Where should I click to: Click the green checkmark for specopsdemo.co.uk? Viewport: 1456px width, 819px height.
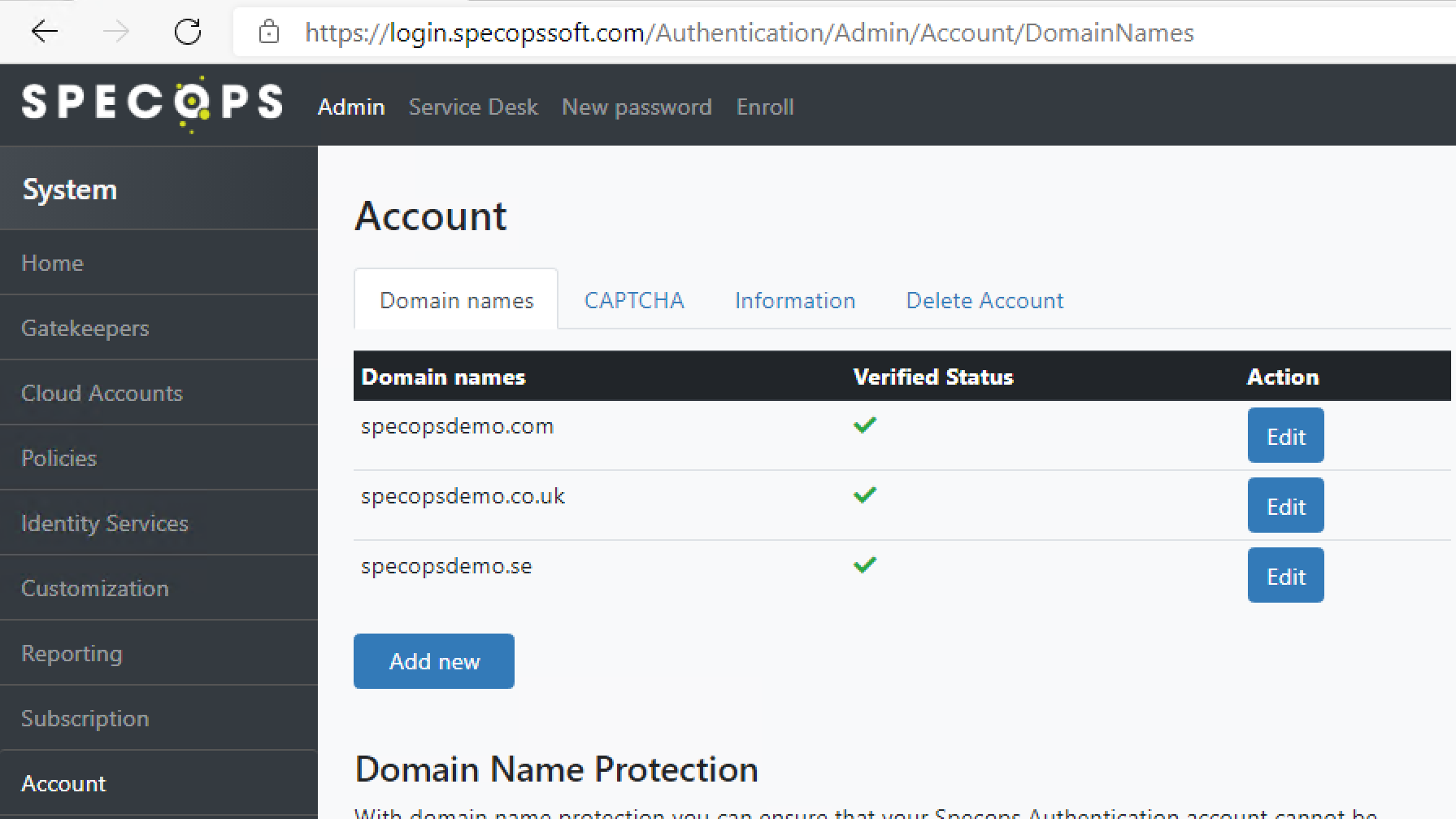865,494
